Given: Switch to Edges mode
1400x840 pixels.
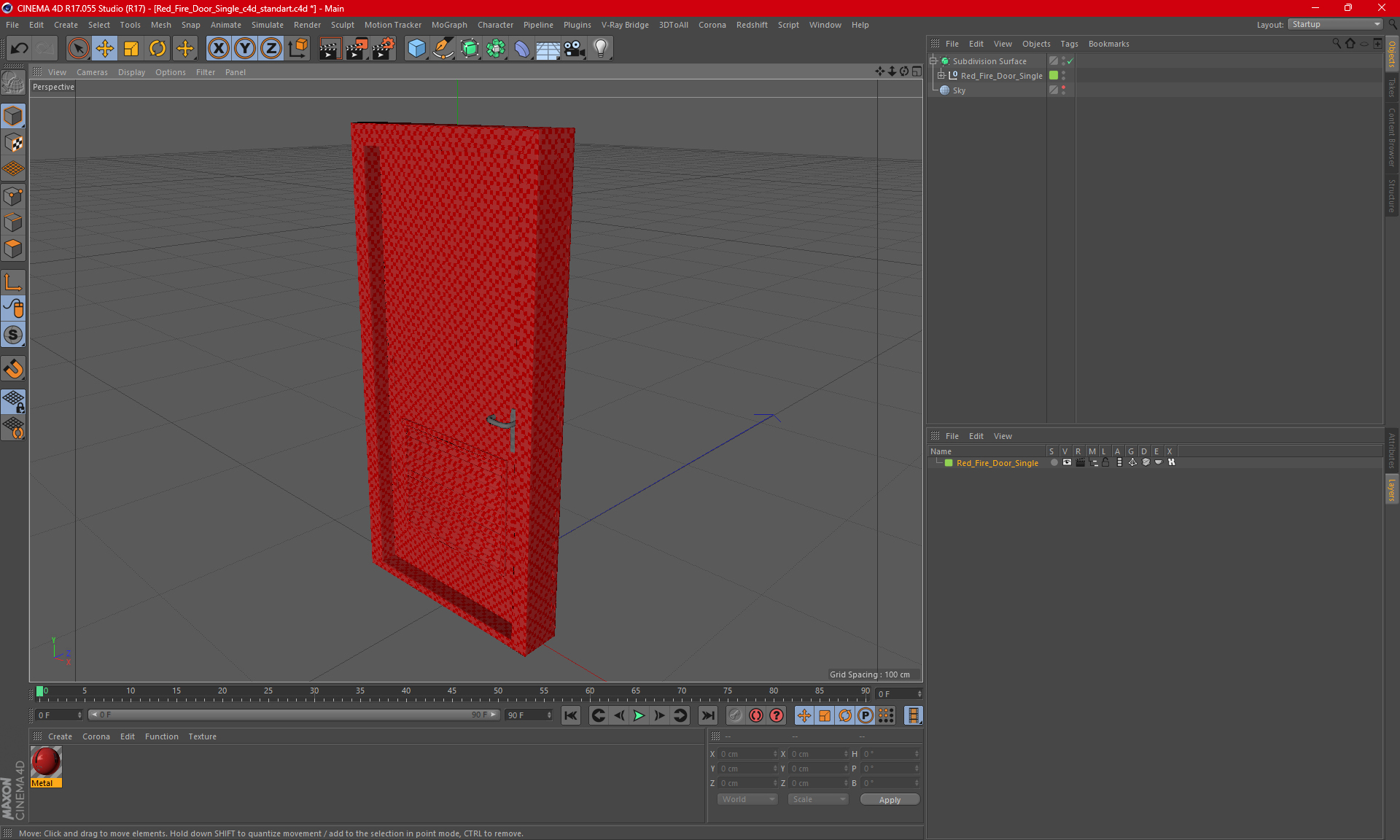Looking at the screenshot, I should click(x=14, y=222).
